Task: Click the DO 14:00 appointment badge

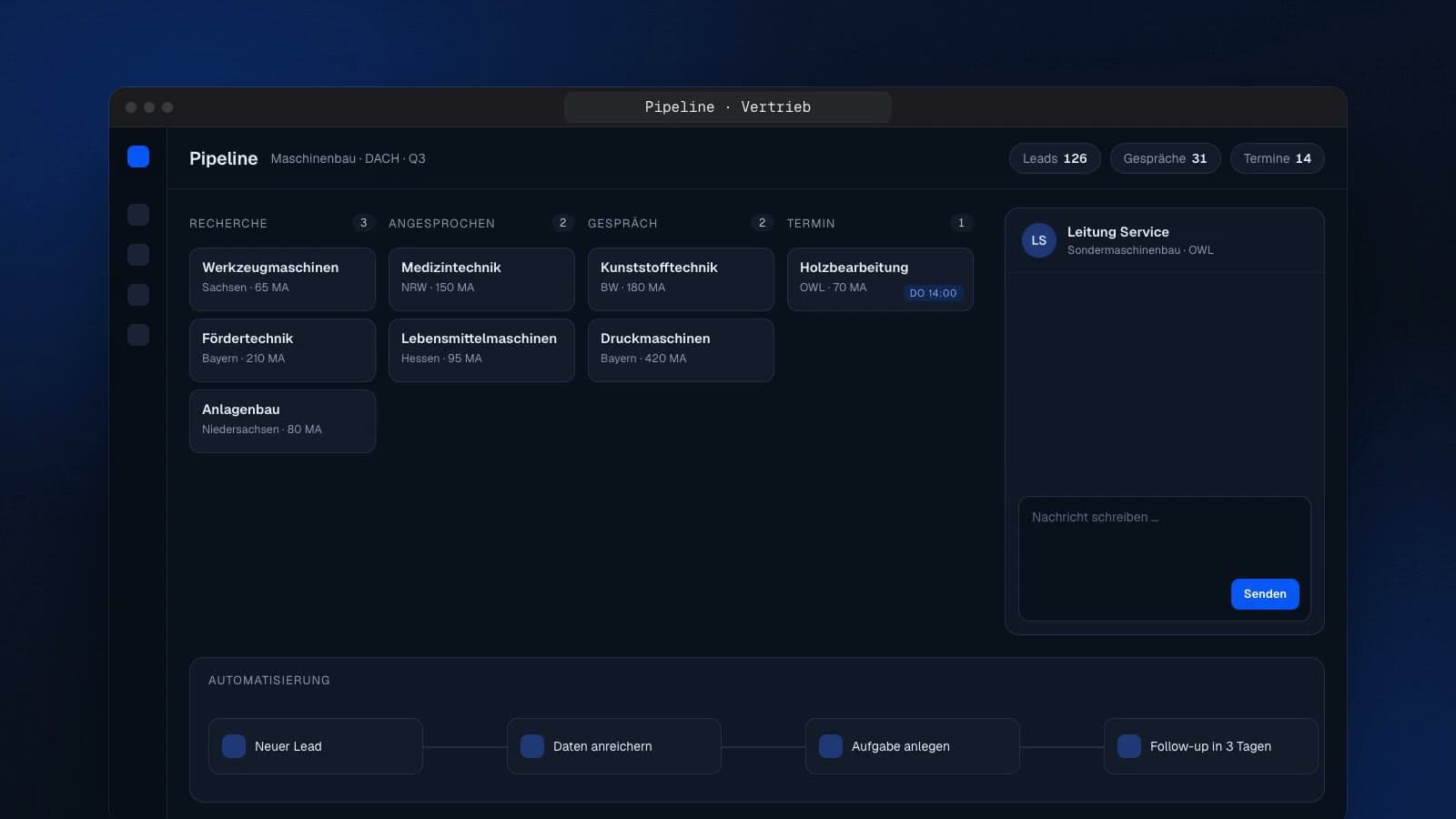Action: 933,293
